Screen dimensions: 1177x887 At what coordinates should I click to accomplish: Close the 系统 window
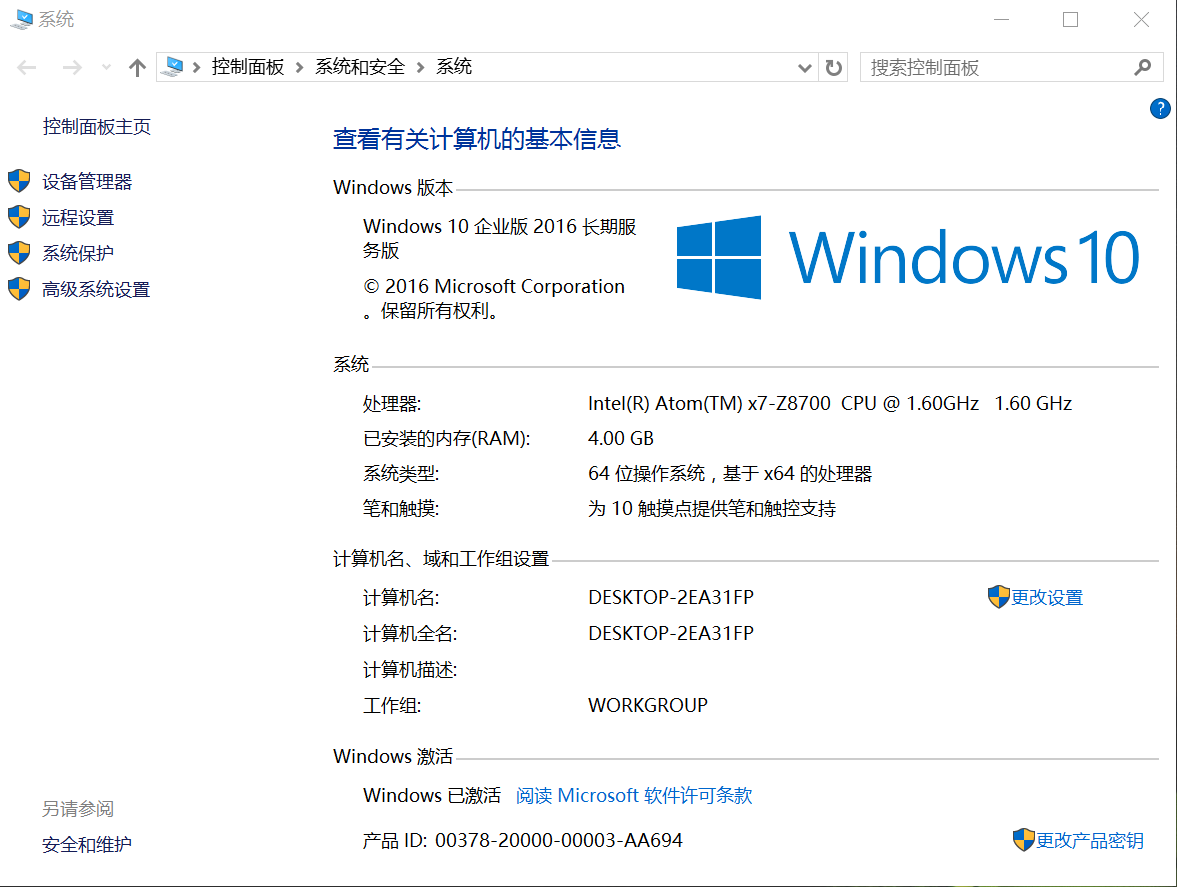1141,20
